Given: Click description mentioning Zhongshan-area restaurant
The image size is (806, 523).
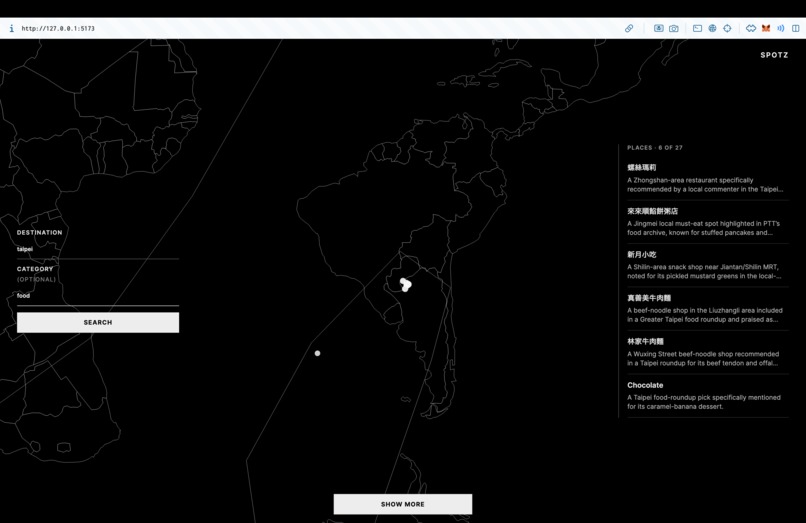Looking at the screenshot, I should tap(705, 185).
